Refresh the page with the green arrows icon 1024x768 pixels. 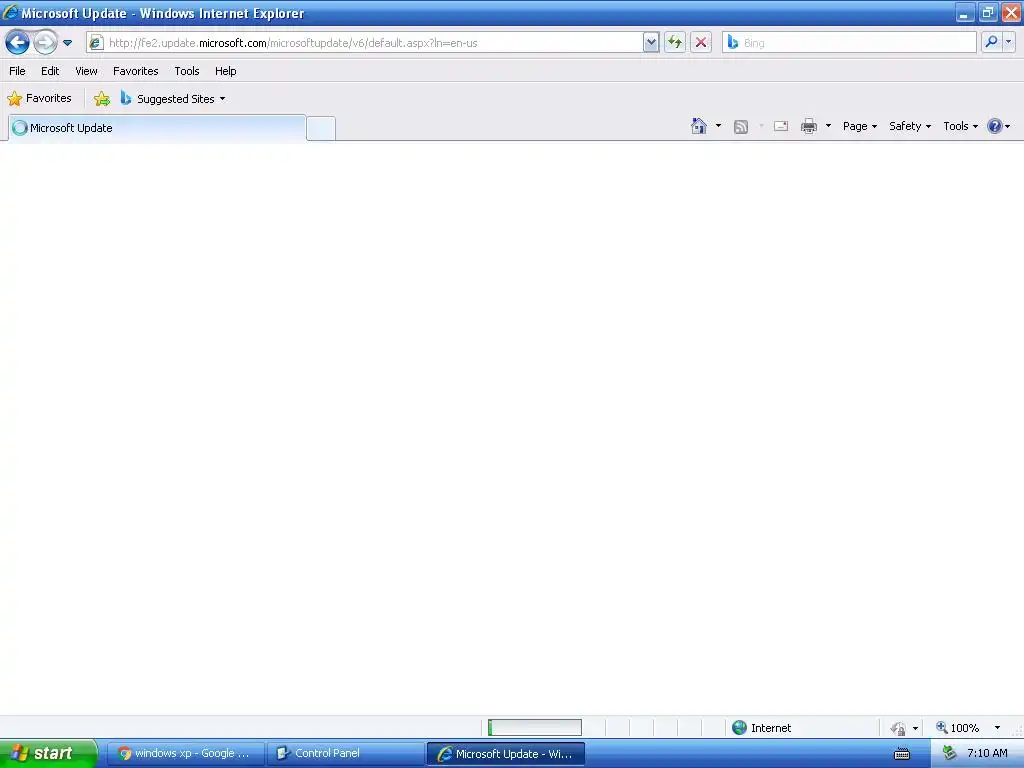point(675,43)
